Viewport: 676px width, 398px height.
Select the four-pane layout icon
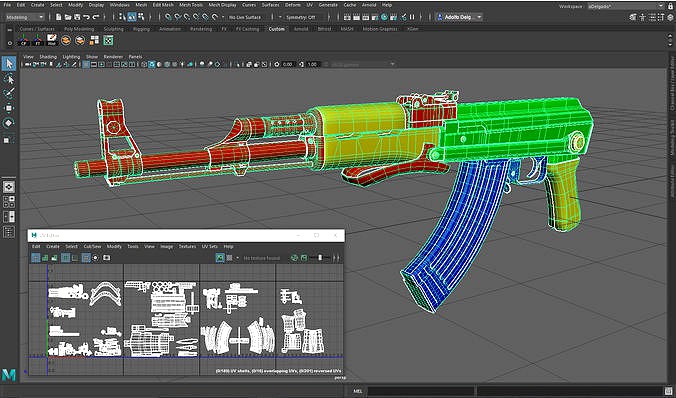pos(9,202)
